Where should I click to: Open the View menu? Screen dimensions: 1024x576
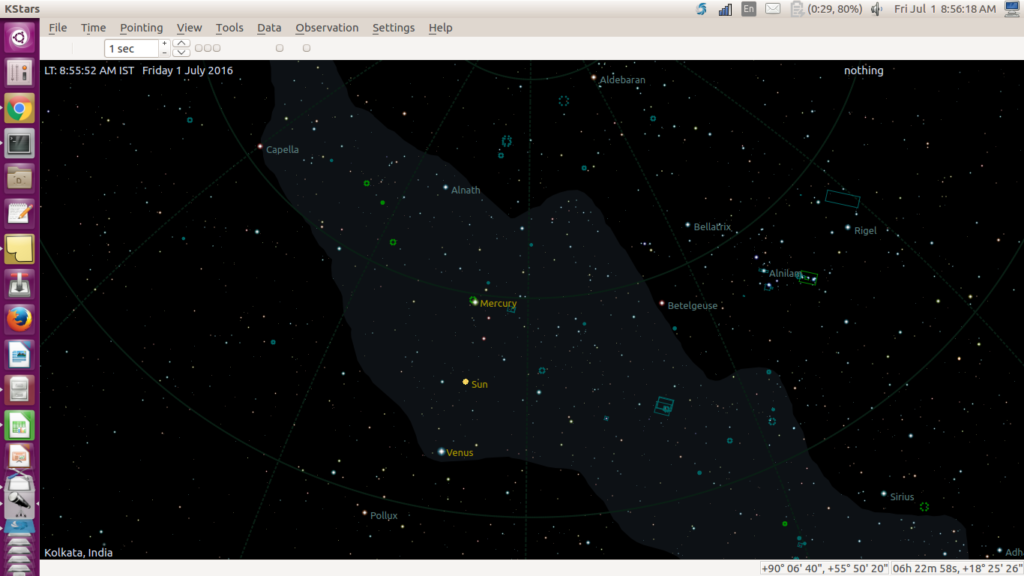[x=189, y=27]
